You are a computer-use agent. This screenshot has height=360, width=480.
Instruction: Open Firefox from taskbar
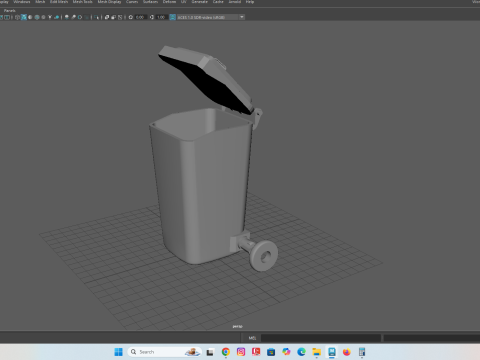(x=347, y=352)
